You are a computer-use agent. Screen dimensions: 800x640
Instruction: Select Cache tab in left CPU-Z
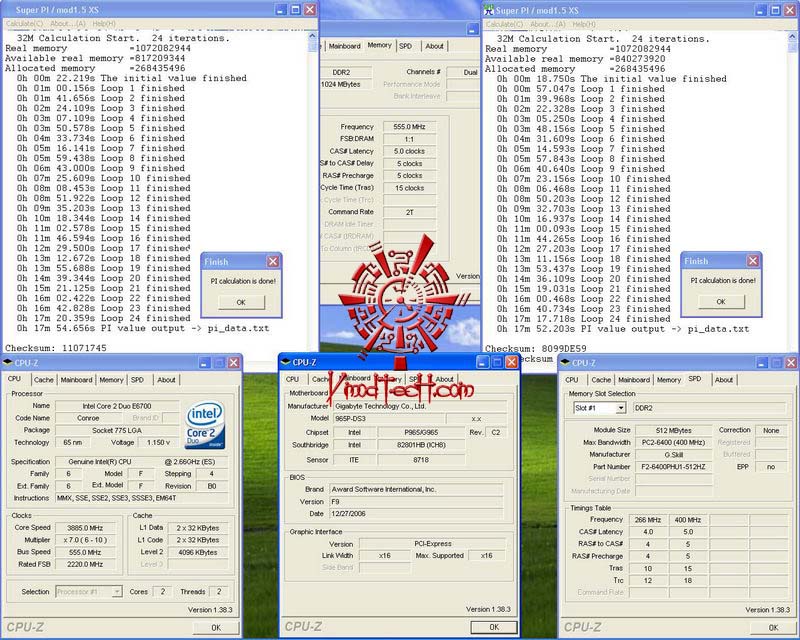coord(43,380)
